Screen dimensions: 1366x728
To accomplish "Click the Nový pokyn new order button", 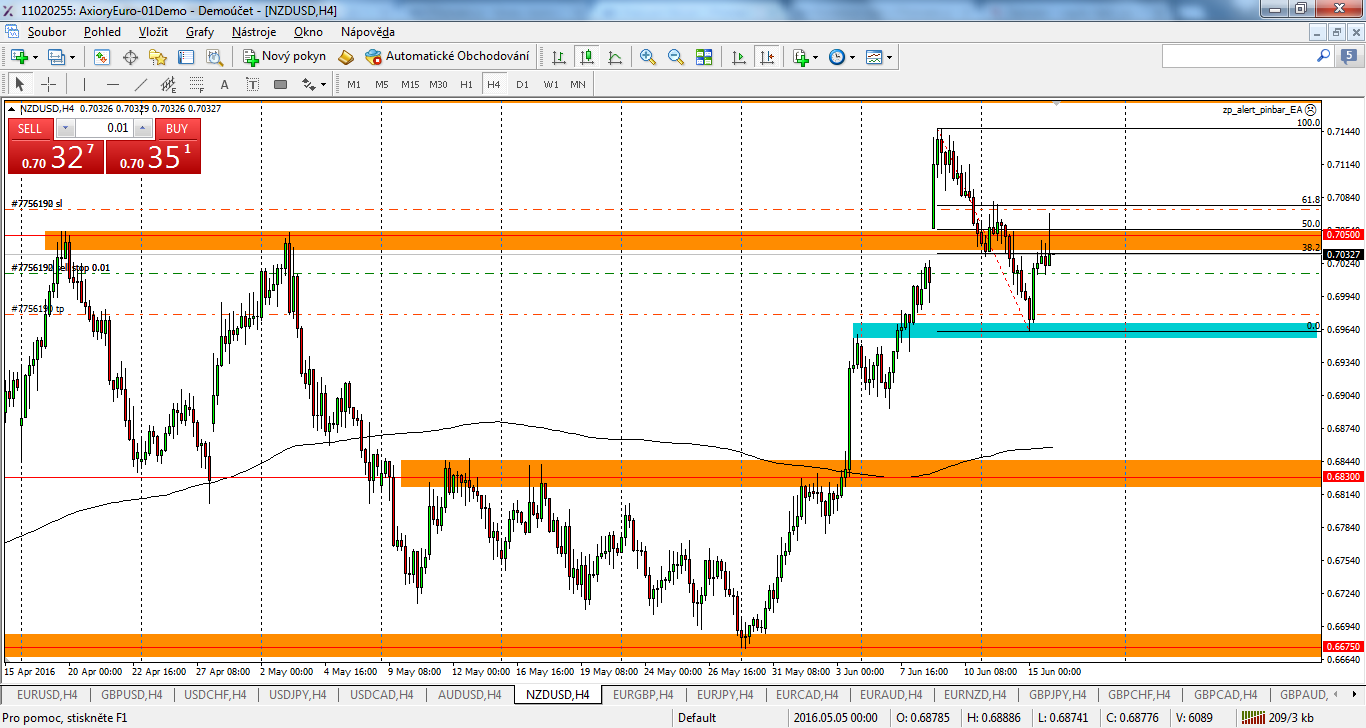I will pos(285,57).
